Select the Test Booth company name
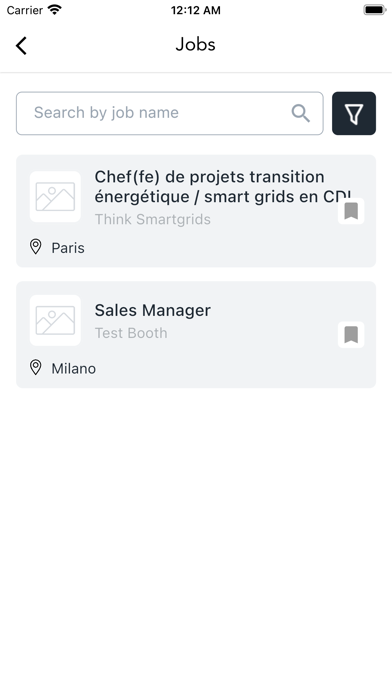 [131, 333]
